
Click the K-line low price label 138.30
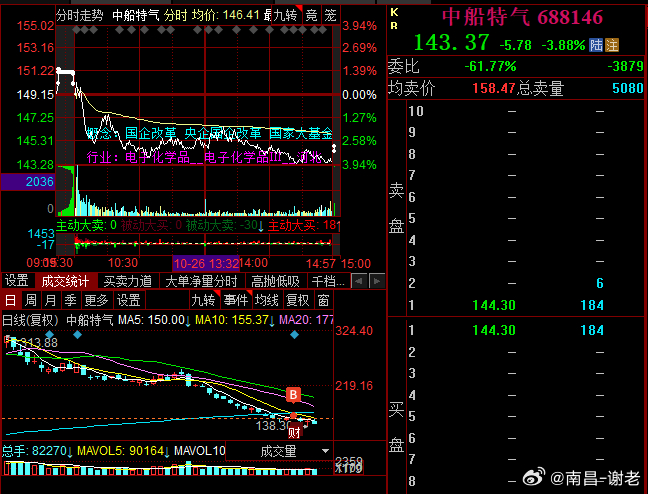pyautogui.click(x=274, y=425)
